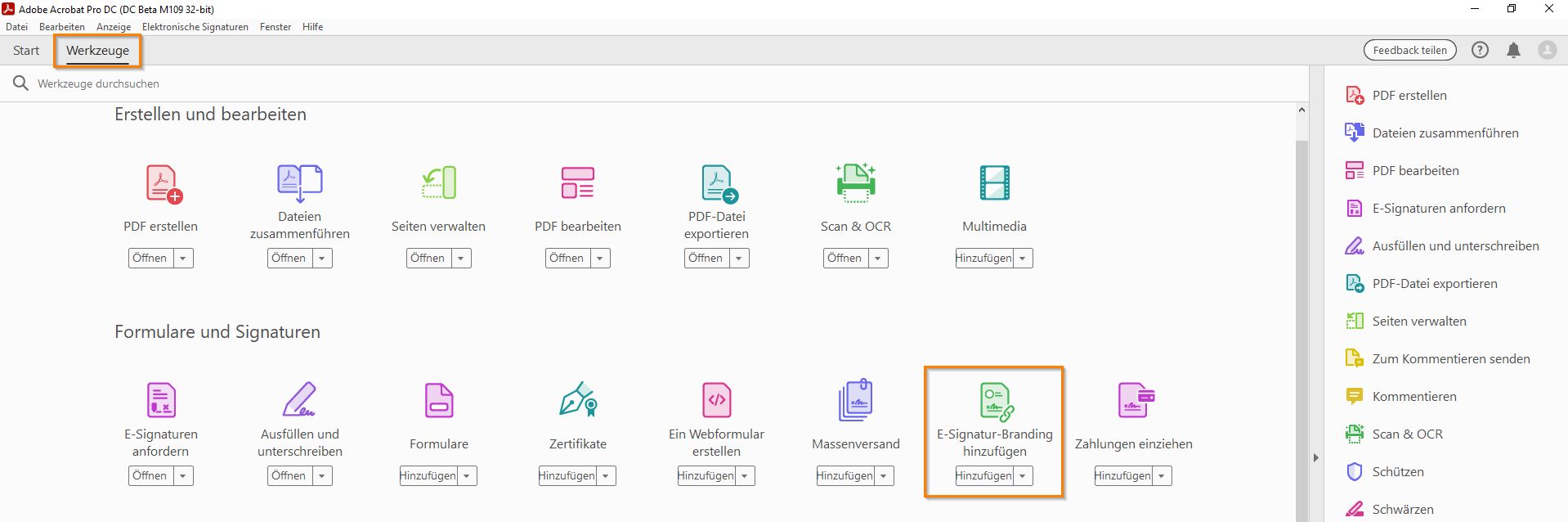This screenshot has height=522, width=1568.
Task: Open the help question mark icon
Action: 1480,50
